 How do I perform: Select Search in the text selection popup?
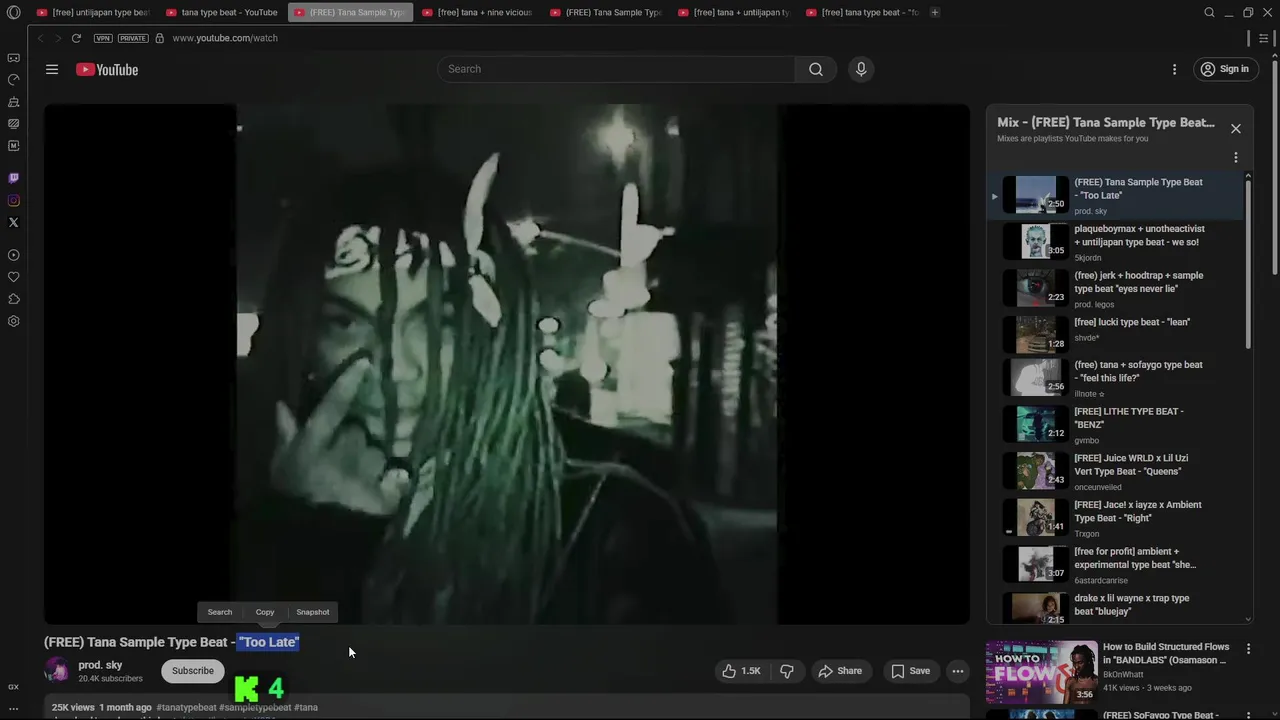click(220, 612)
